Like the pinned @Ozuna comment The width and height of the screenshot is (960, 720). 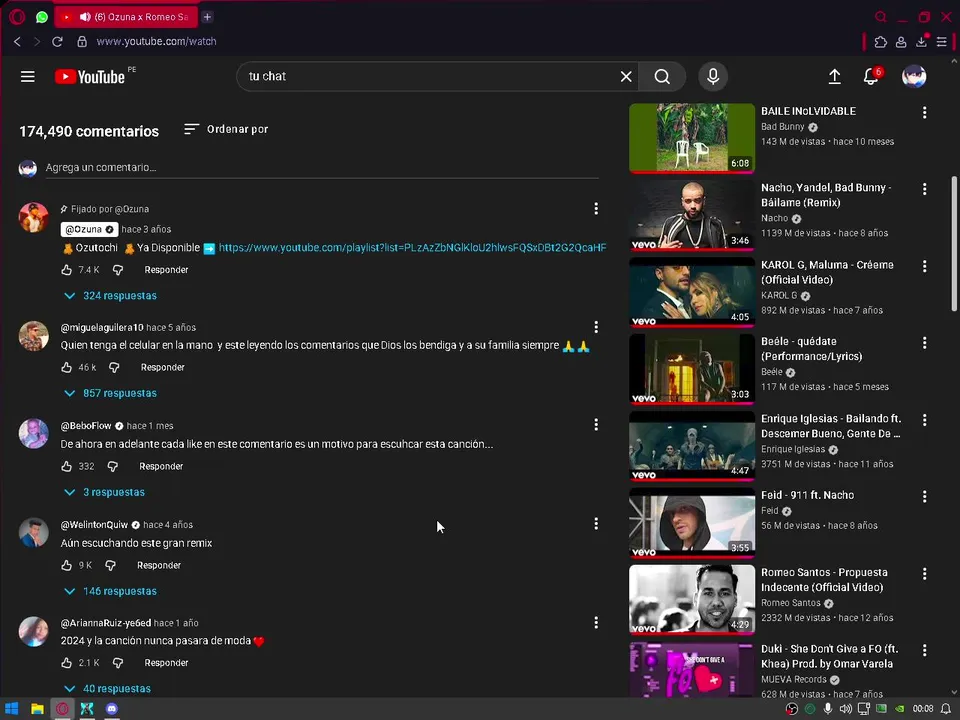(67, 269)
